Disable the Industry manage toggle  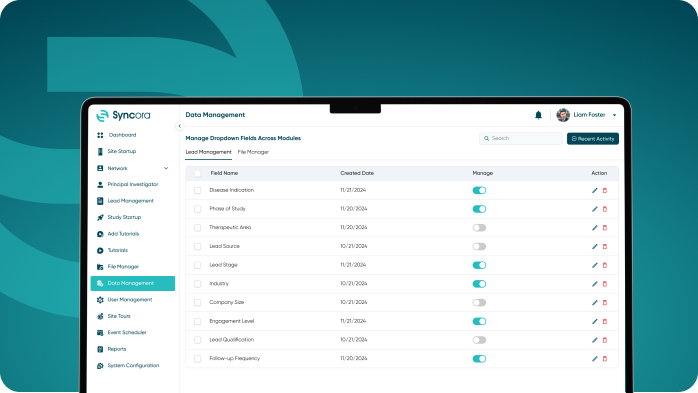(479, 284)
